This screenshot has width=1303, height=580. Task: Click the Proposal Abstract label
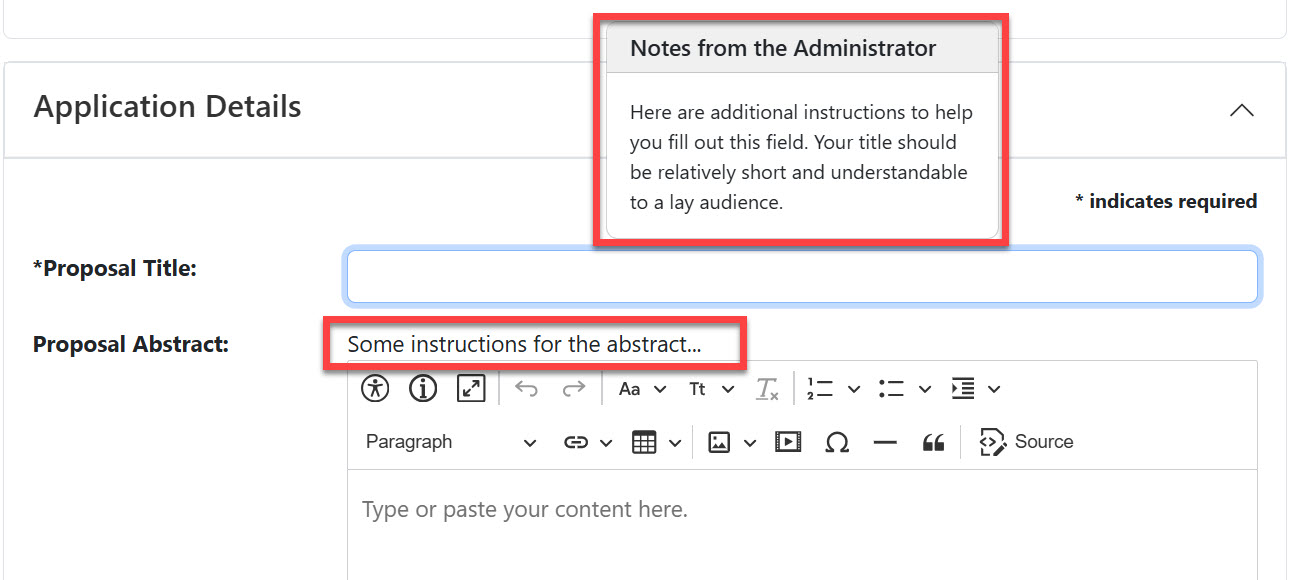click(131, 345)
